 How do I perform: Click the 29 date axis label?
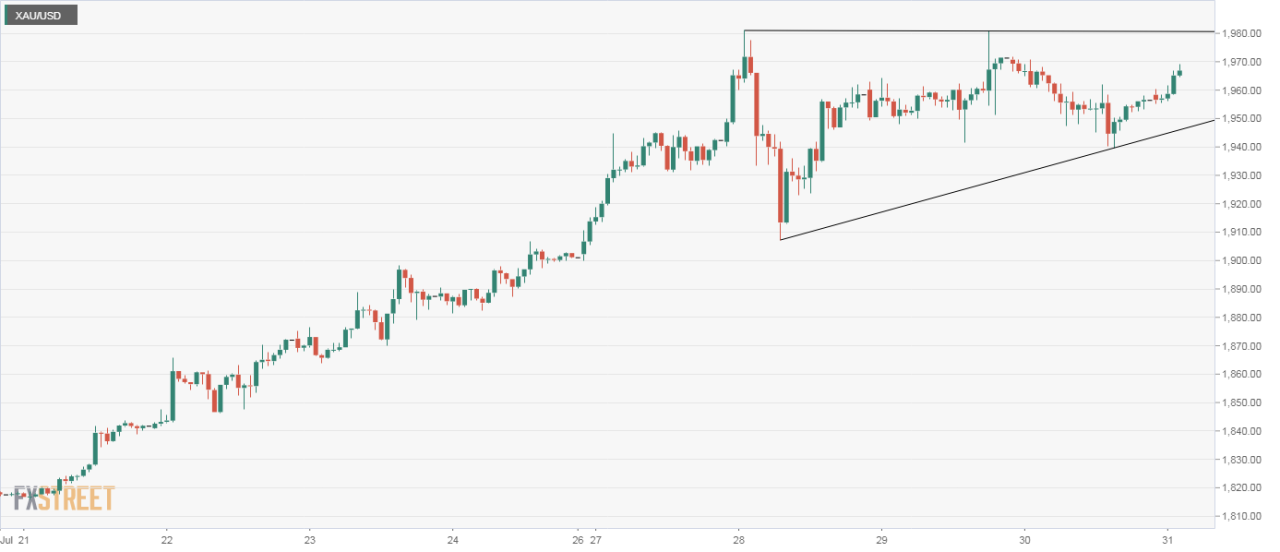pyautogui.click(x=881, y=535)
